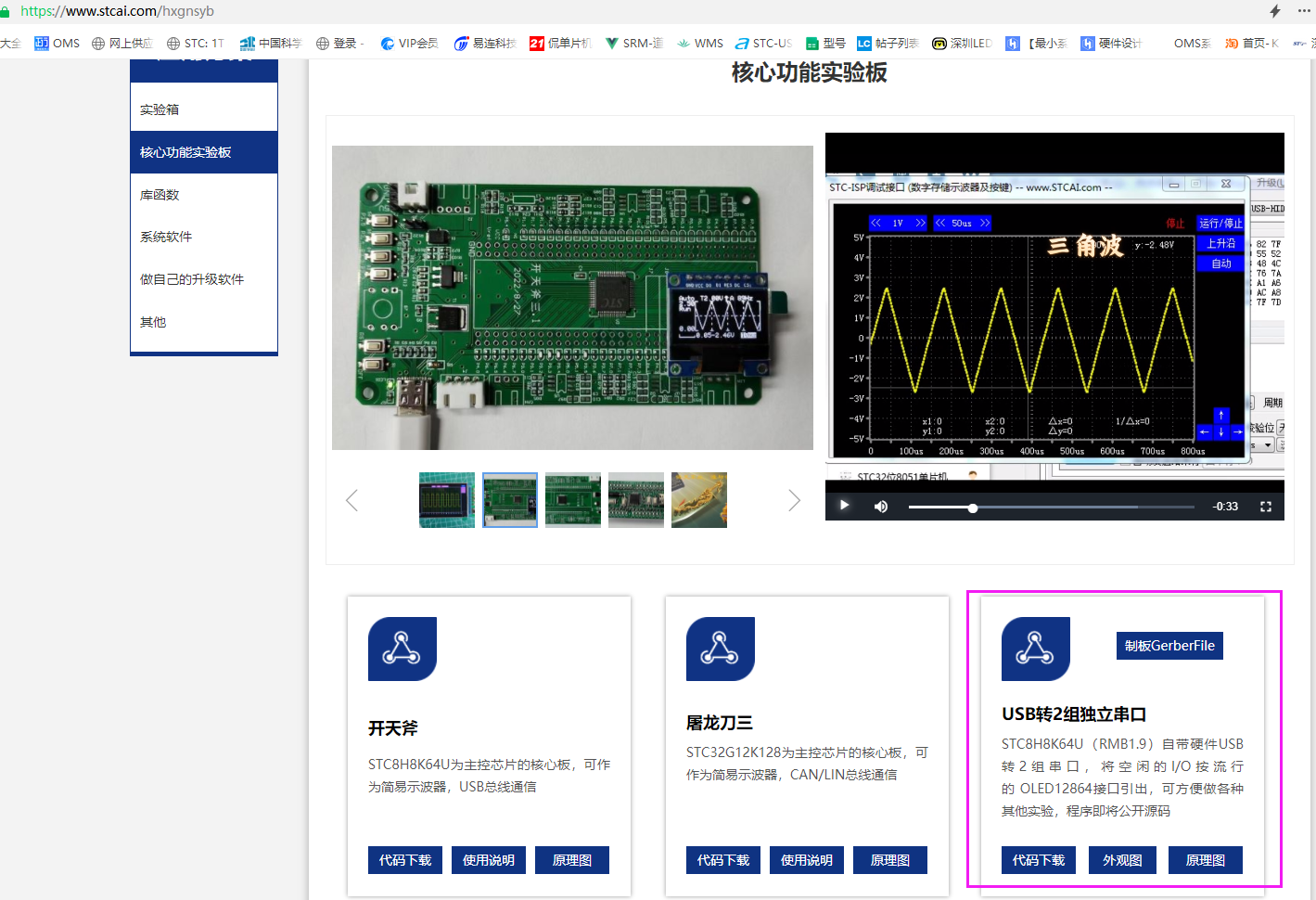The height and width of the screenshot is (900, 1316).
Task: Mute the video with the speaker icon
Action: (x=881, y=507)
